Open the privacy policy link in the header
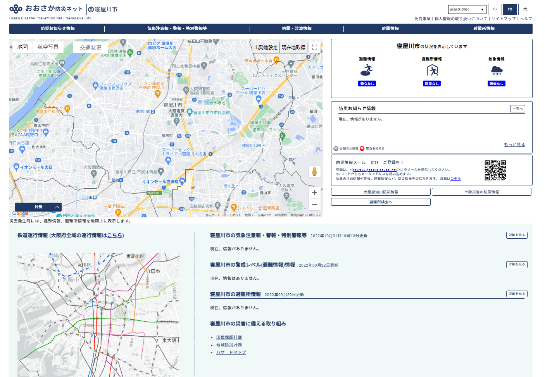The image size is (545, 377). [x=461, y=19]
